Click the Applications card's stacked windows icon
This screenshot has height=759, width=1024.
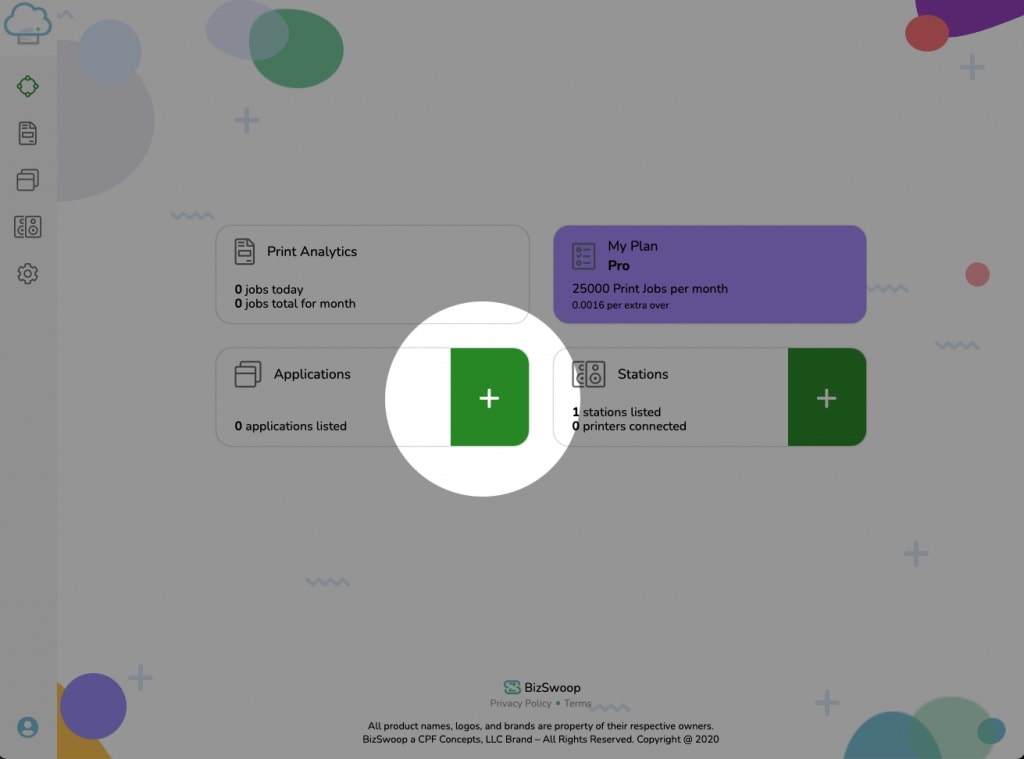248,374
